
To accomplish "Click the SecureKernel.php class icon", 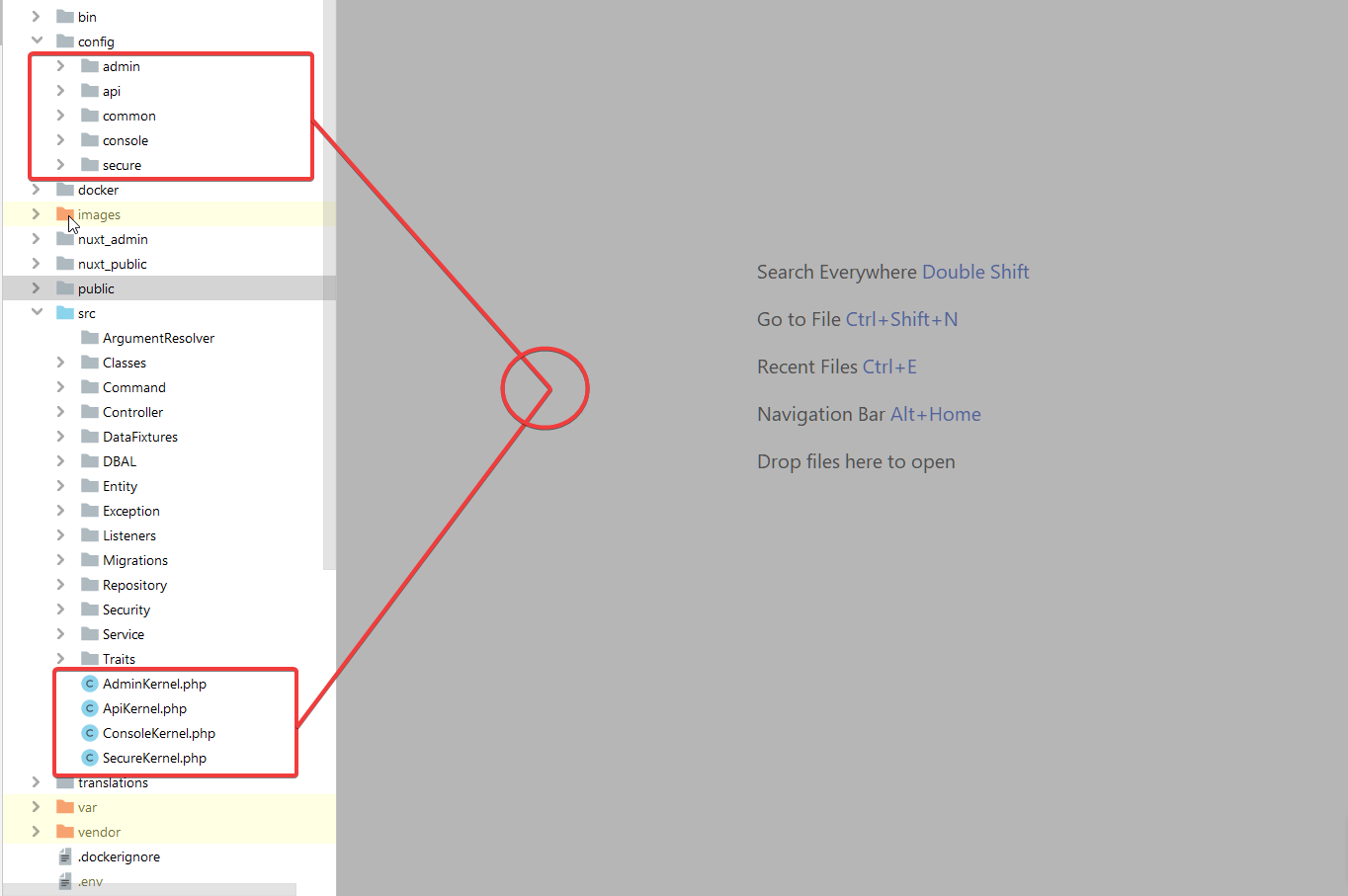I will coord(90,758).
